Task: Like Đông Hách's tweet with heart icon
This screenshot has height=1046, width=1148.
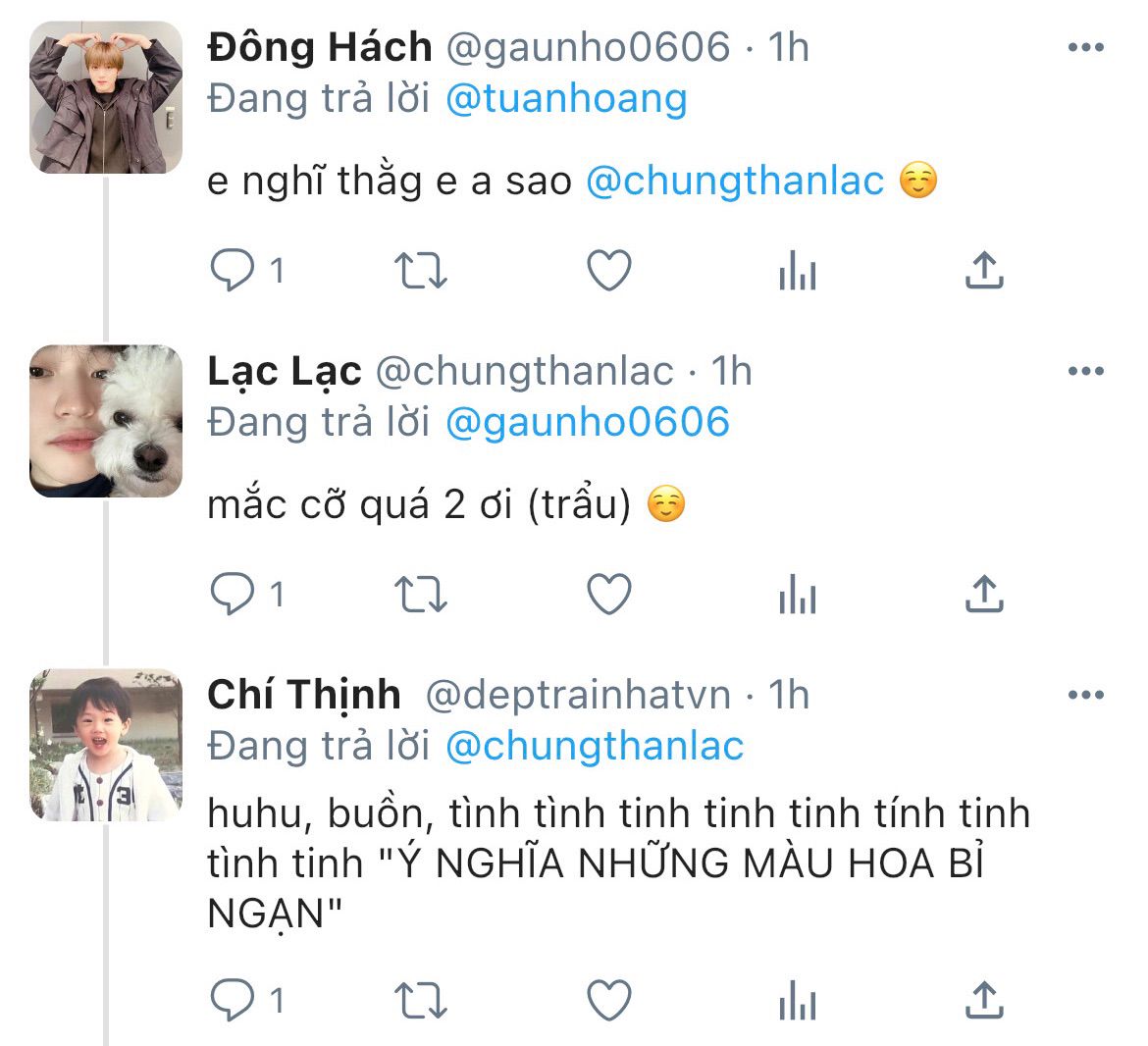Action: (608, 270)
